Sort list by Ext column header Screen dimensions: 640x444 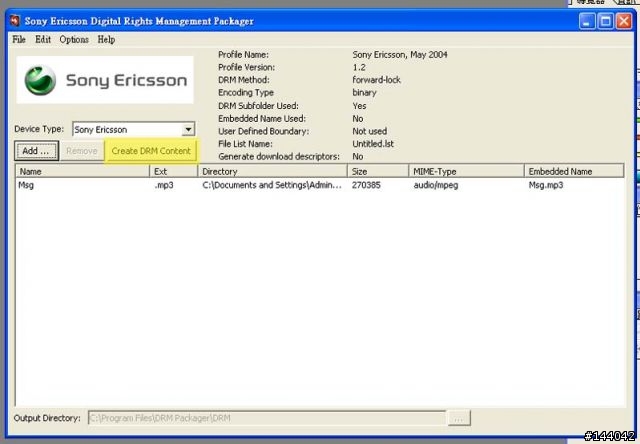[x=173, y=171]
